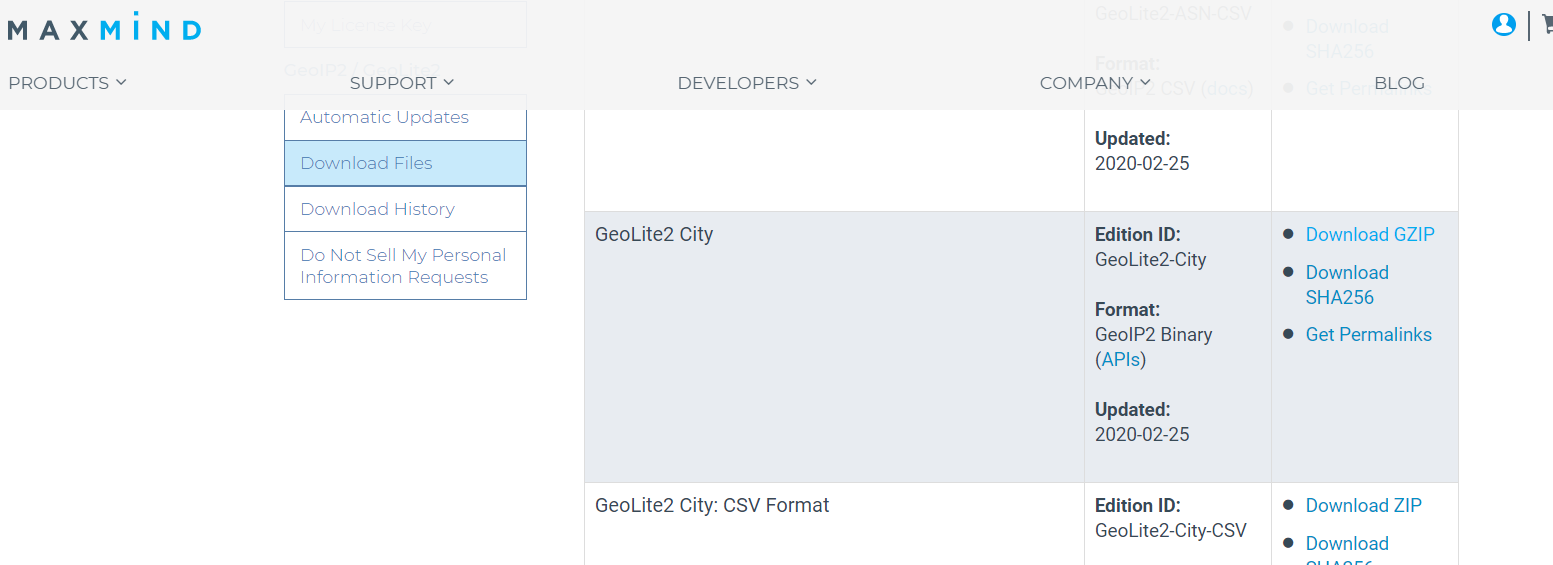This screenshot has width=1553, height=565.
Task: Click Get Permalinks for GeoLite2 City
Action: 1368,335
